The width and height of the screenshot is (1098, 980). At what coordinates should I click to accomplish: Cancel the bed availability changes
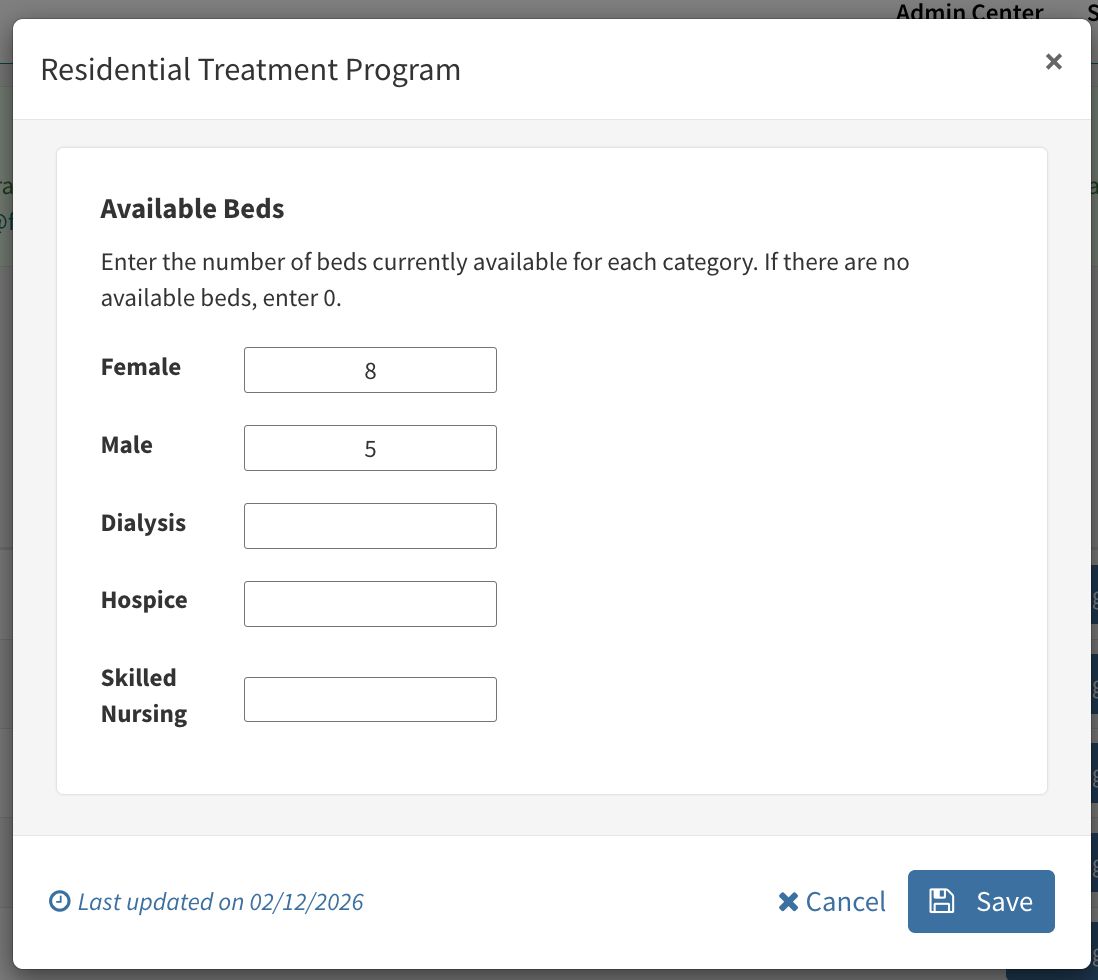point(832,902)
